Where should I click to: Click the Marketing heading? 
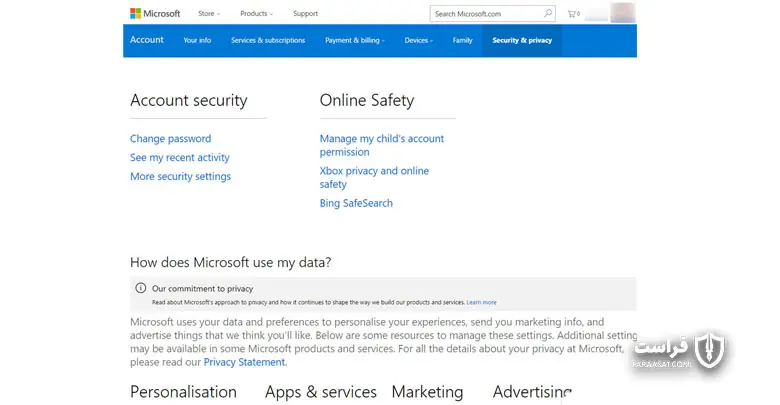tap(427, 392)
